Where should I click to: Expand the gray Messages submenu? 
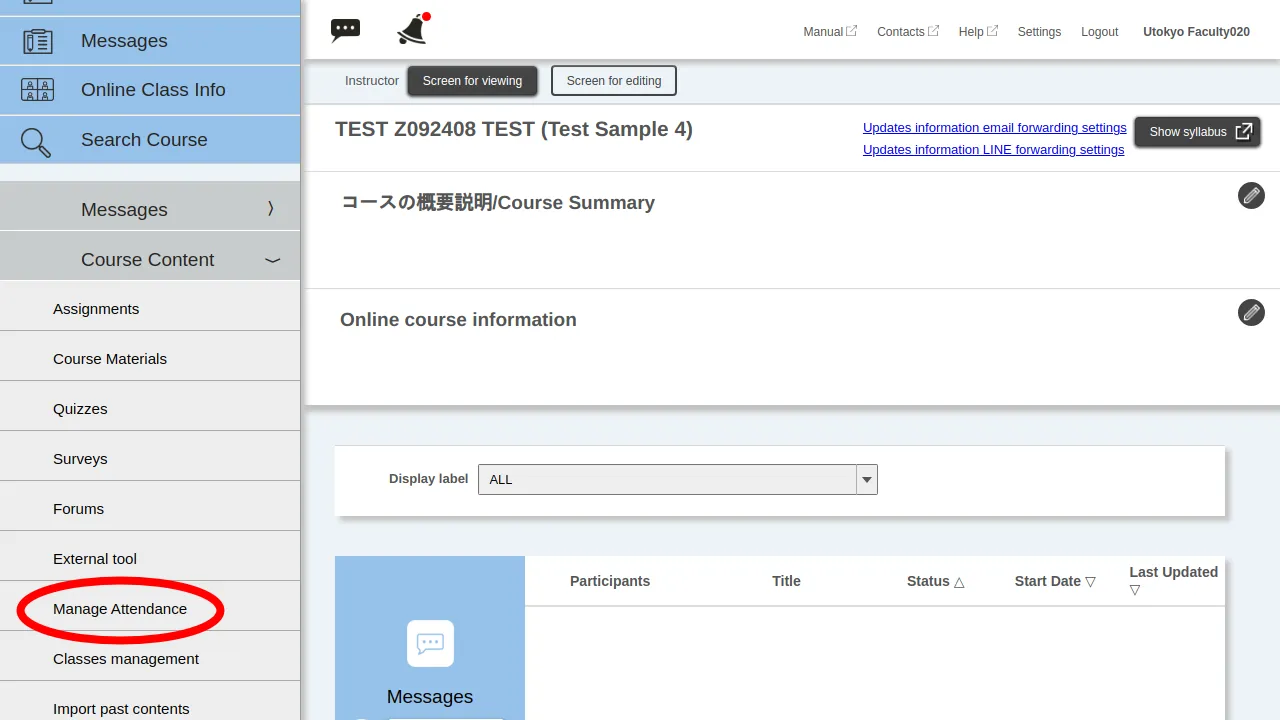pos(270,209)
